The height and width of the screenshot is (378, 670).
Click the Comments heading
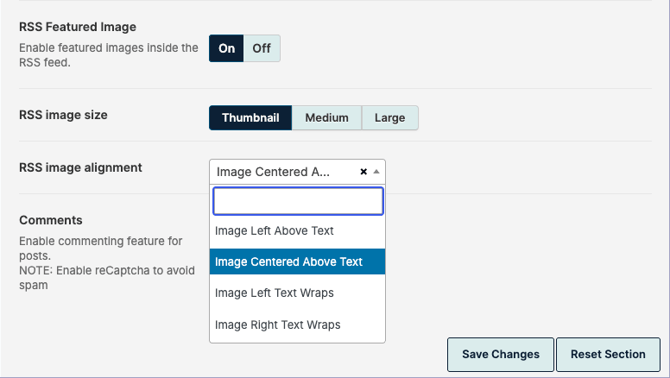click(x=51, y=220)
